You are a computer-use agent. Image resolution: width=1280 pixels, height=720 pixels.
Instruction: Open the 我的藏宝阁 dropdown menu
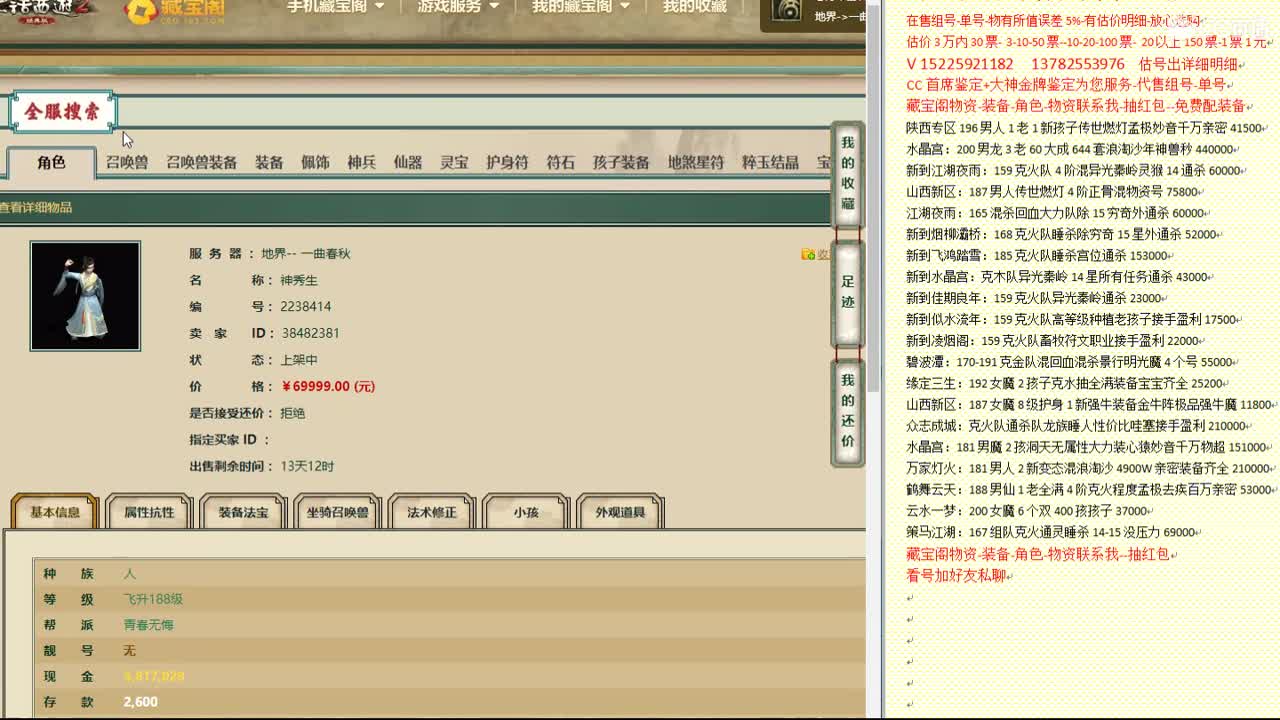(x=581, y=7)
